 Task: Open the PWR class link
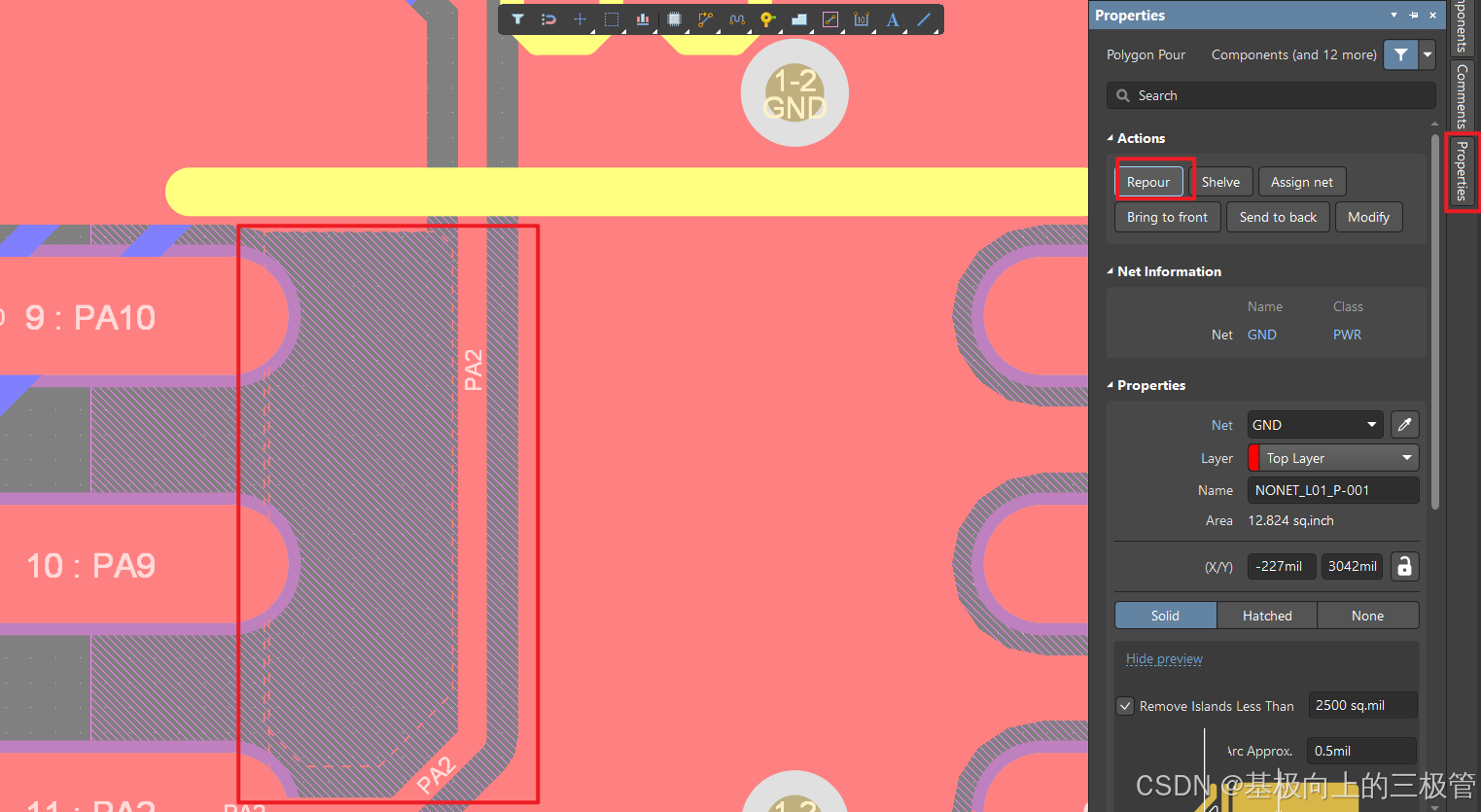pos(1347,335)
